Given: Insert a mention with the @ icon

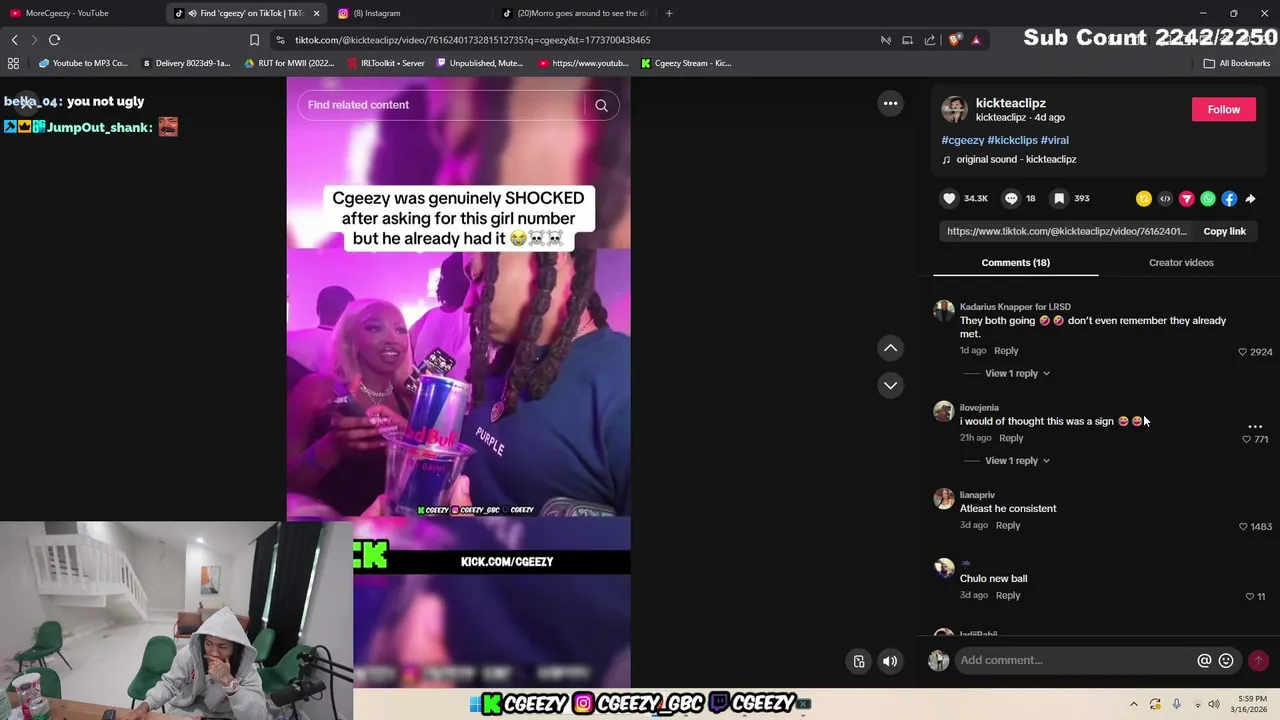Looking at the screenshot, I should 1204,660.
